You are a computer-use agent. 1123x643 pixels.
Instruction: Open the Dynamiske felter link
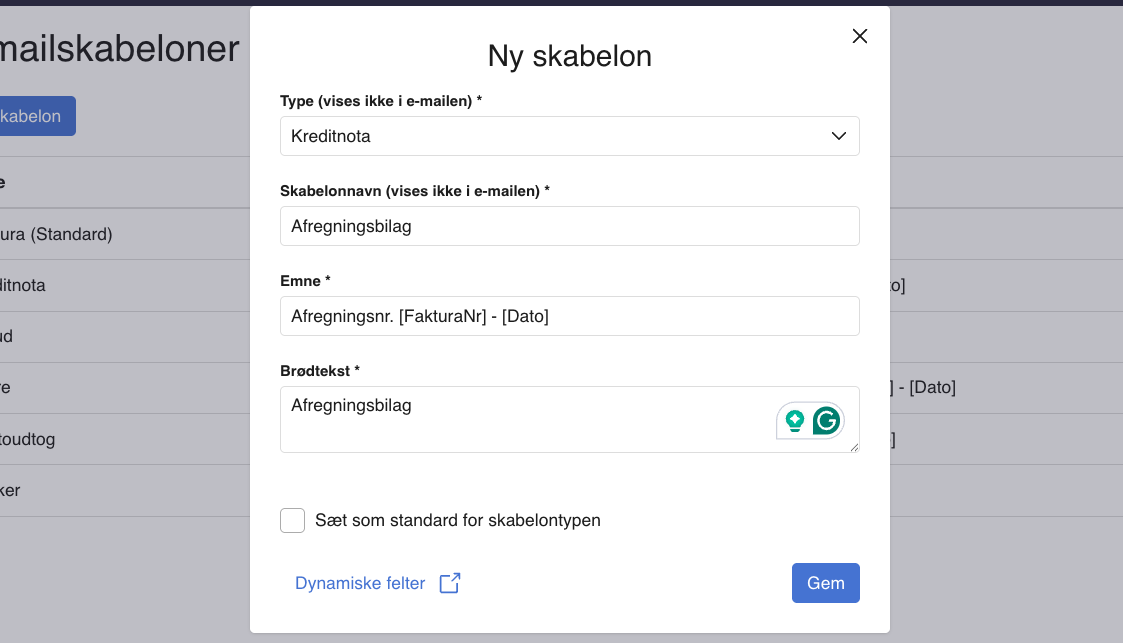(360, 582)
